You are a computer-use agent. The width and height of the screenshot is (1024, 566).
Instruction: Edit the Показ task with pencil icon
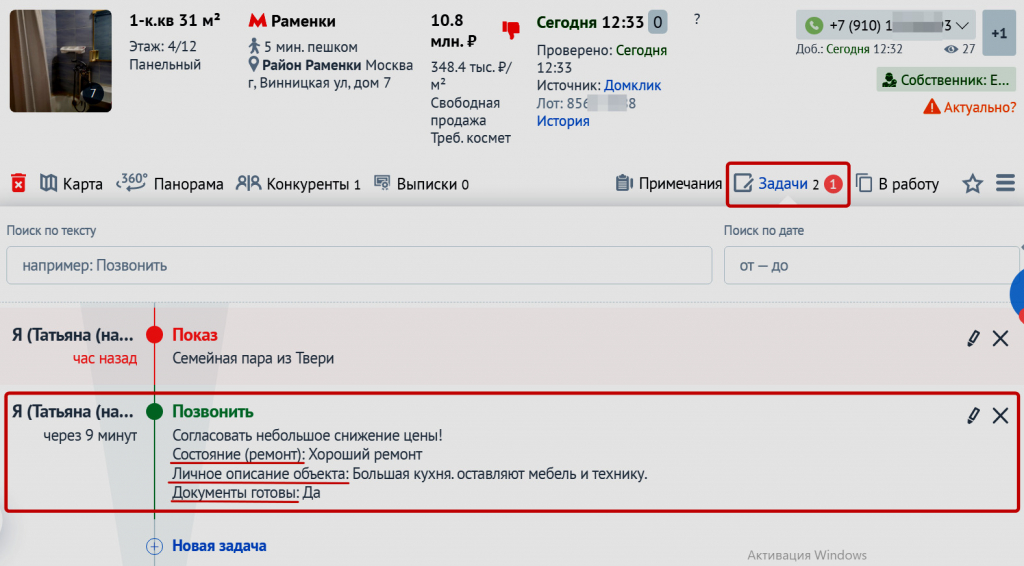point(973,338)
